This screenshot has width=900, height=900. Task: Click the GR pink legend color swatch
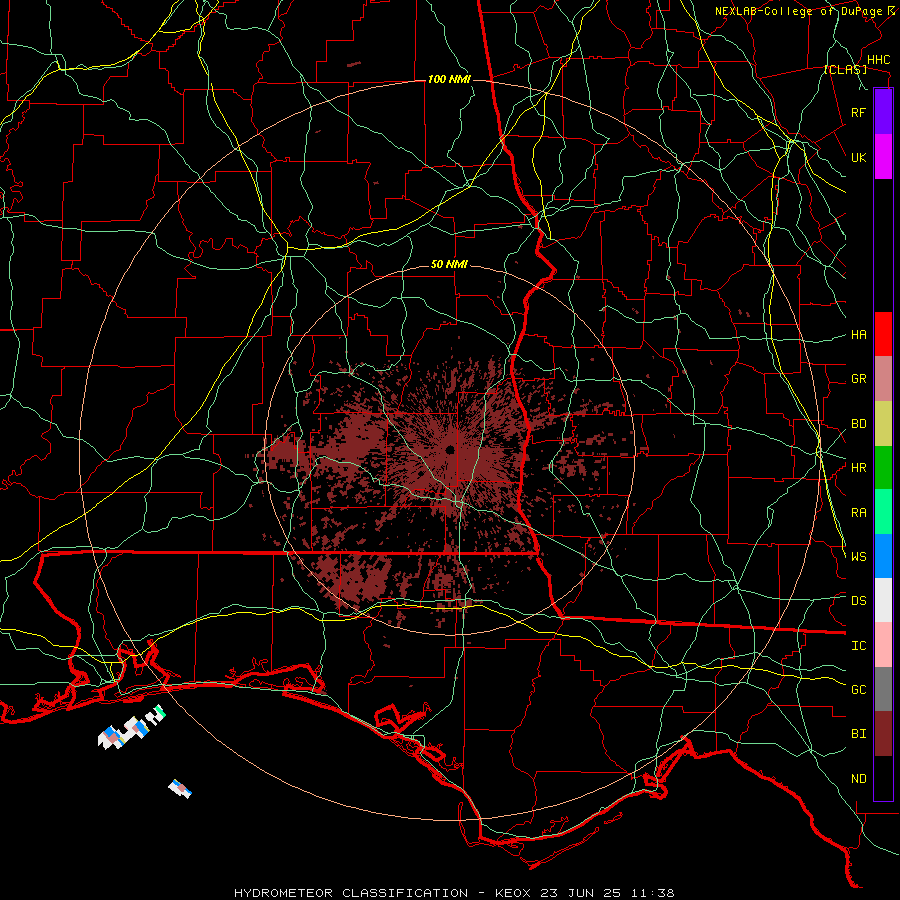(883, 379)
